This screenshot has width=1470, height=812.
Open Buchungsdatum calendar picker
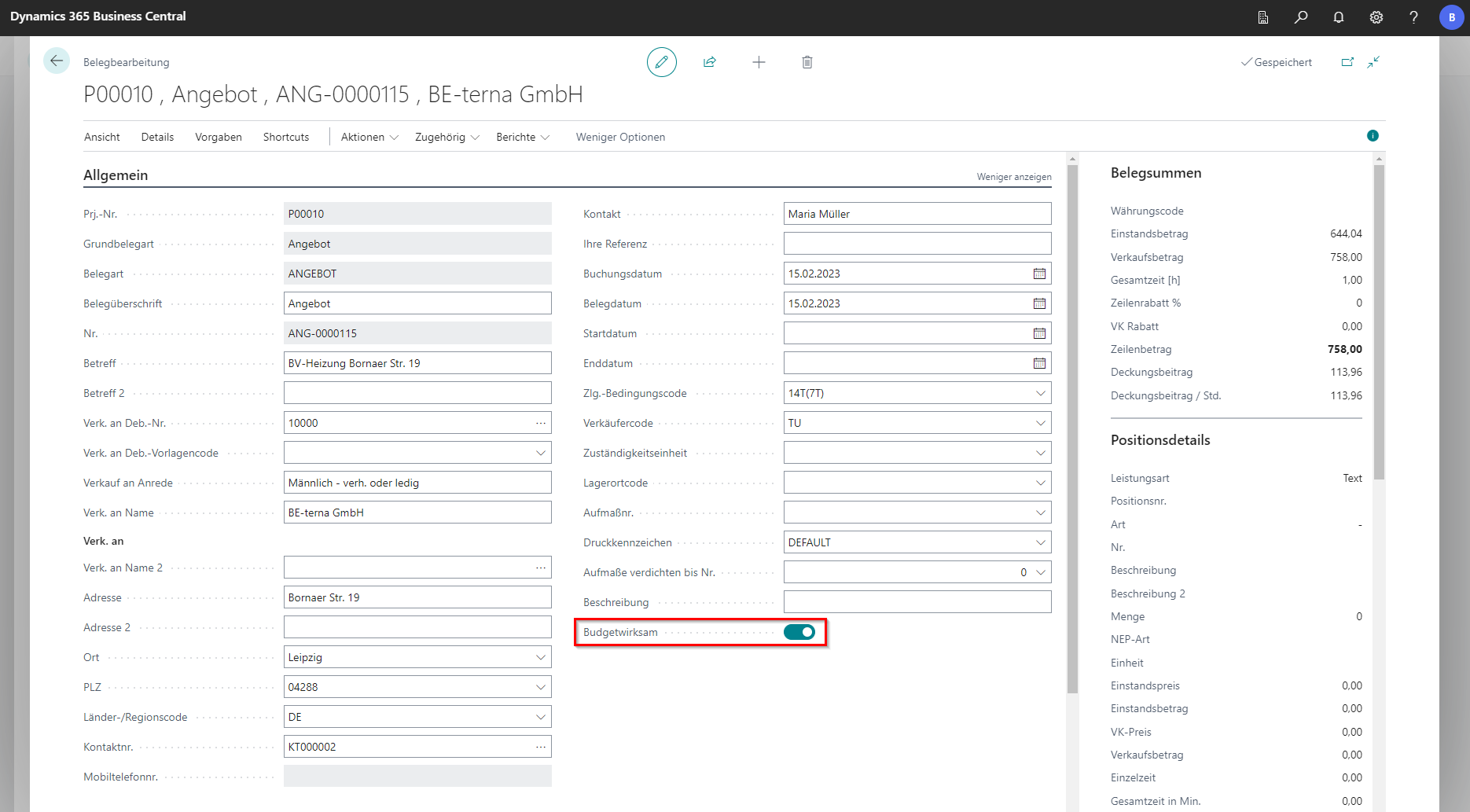[x=1039, y=274]
